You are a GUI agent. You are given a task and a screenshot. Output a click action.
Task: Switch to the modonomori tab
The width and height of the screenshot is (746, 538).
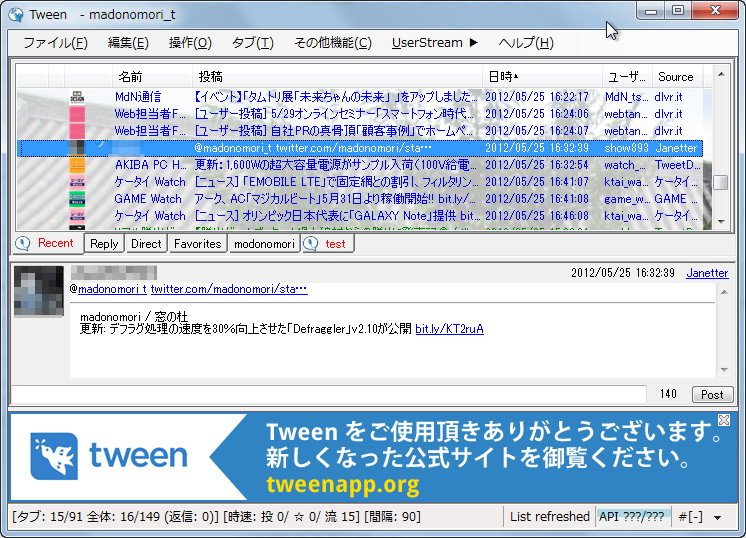(x=264, y=244)
